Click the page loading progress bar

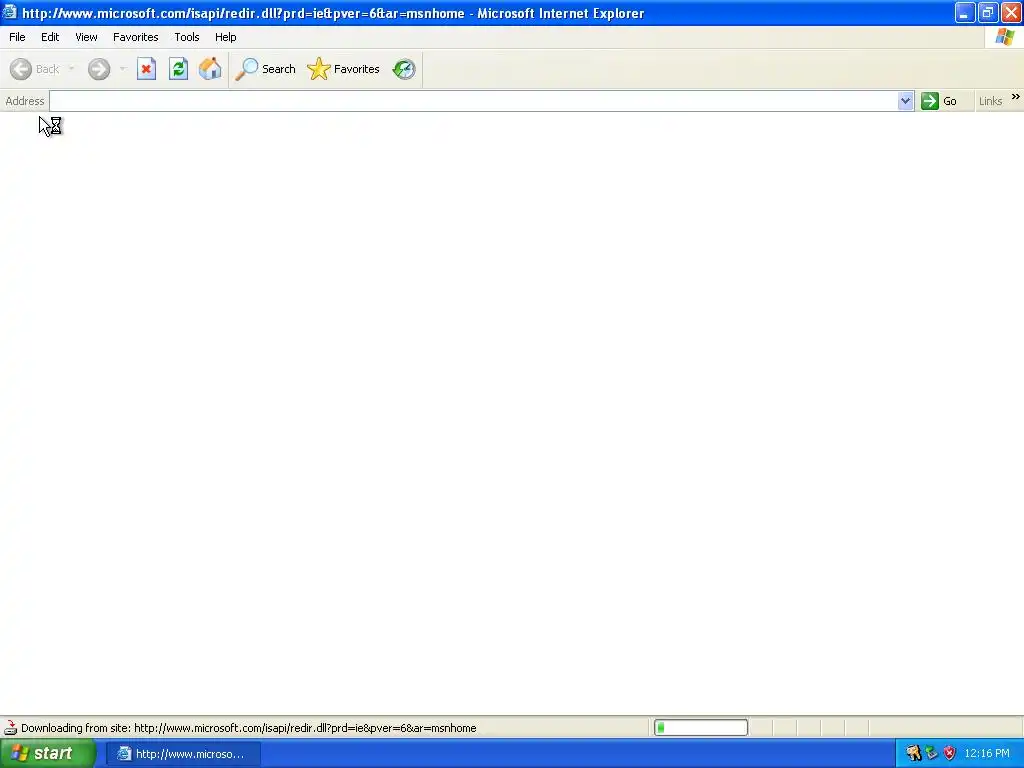pos(701,728)
